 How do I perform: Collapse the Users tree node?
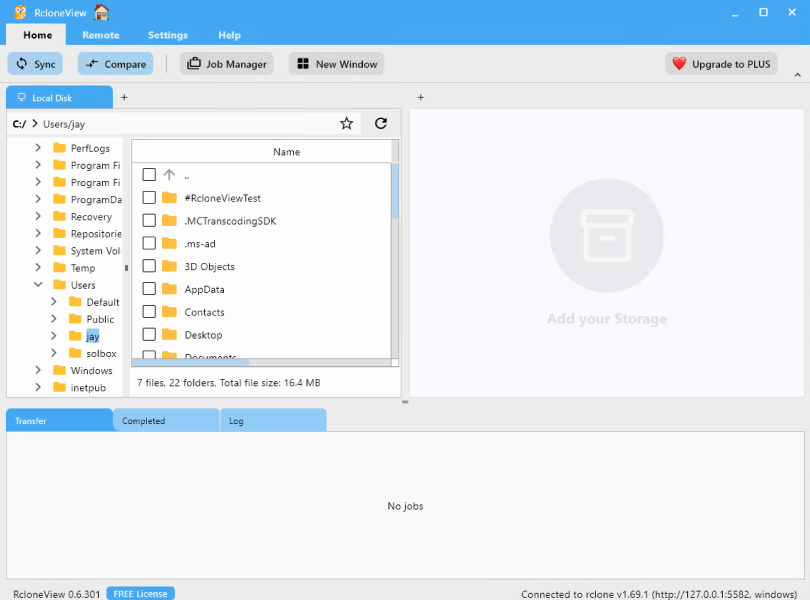pyautogui.click(x=38, y=285)
